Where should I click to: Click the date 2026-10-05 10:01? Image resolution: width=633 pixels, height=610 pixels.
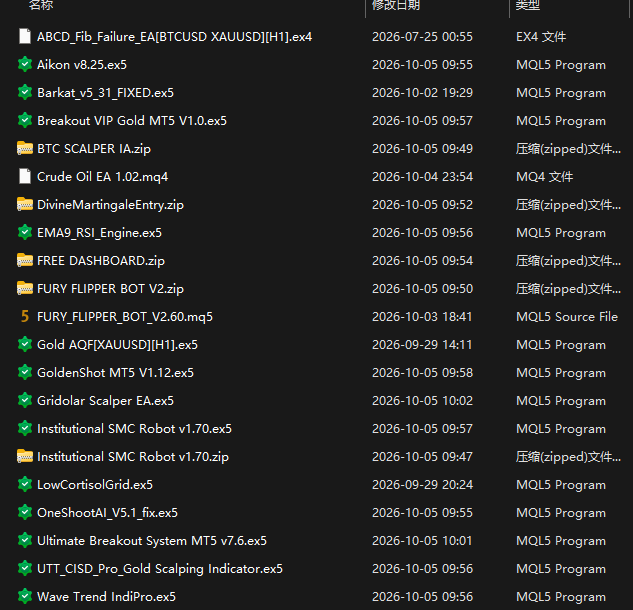(422, 541)
